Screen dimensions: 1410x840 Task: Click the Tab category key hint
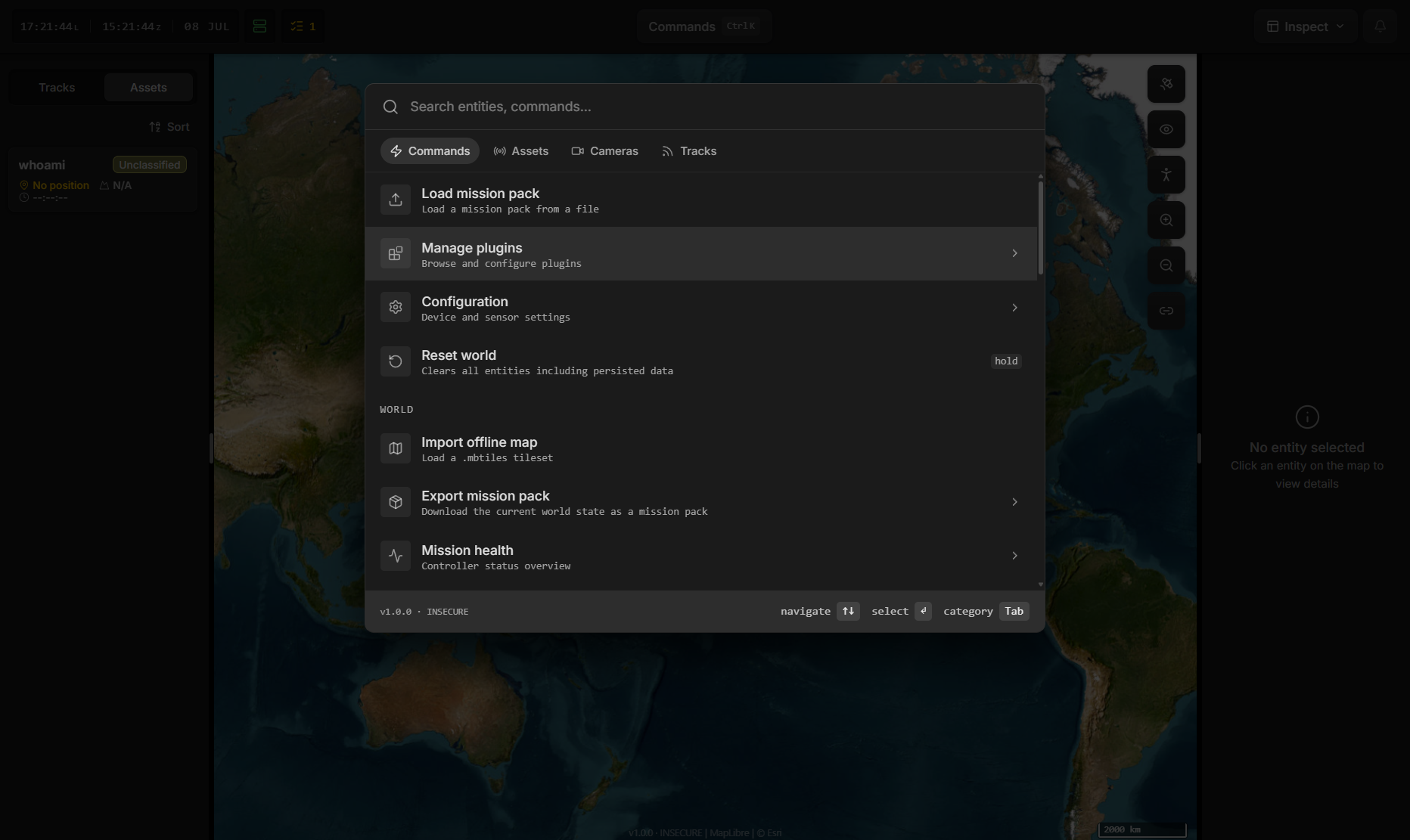tap(1014, 611)
